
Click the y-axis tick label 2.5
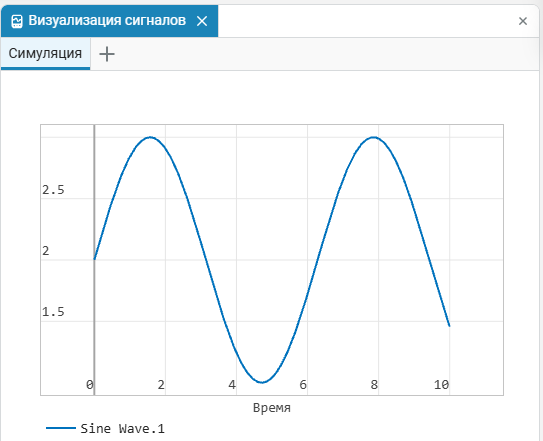click(53, 190)
